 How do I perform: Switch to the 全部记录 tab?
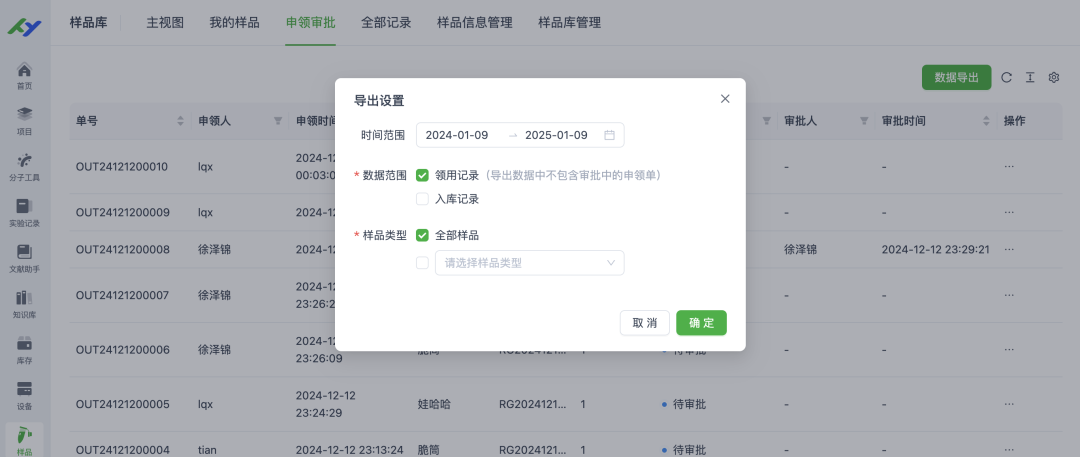pos(386,23)
